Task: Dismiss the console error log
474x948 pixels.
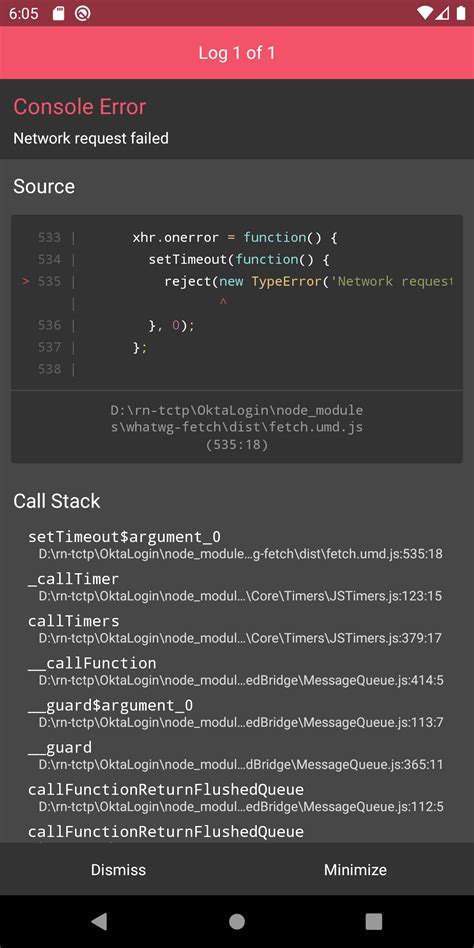Action: tap(118, 869)
